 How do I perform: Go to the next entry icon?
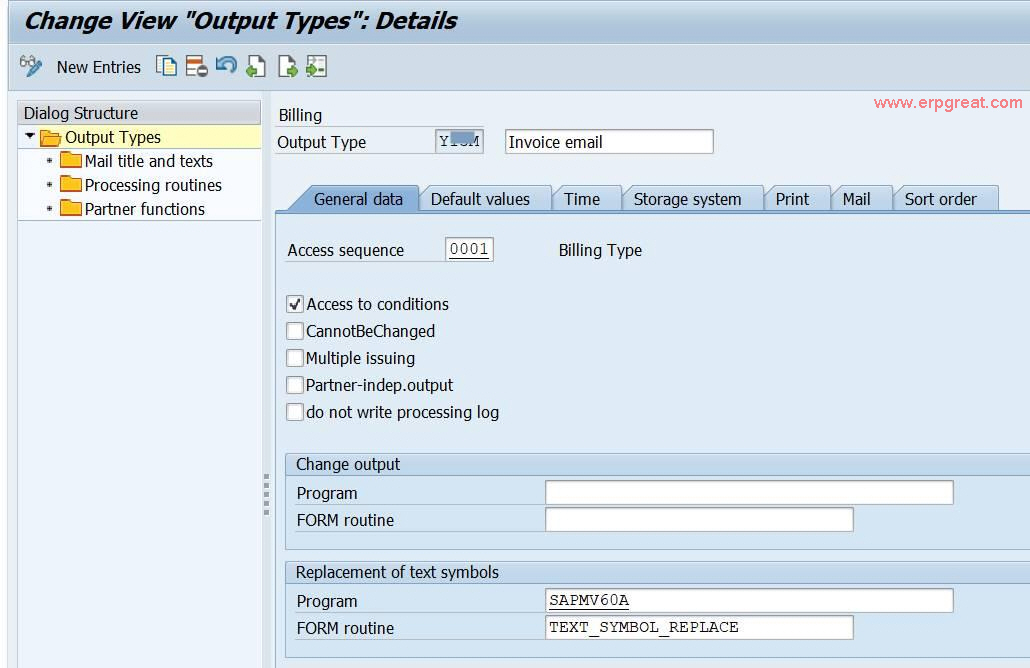click(x=287, y=66)
